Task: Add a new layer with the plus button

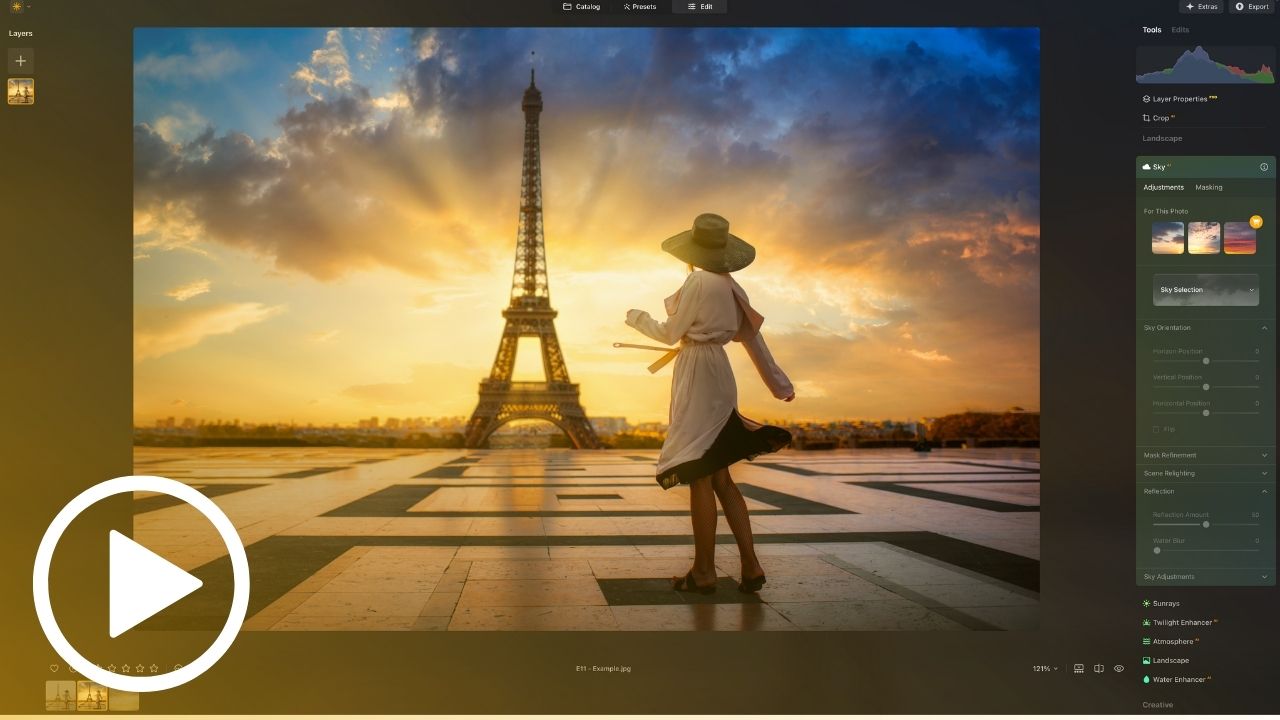Action: 21,61
